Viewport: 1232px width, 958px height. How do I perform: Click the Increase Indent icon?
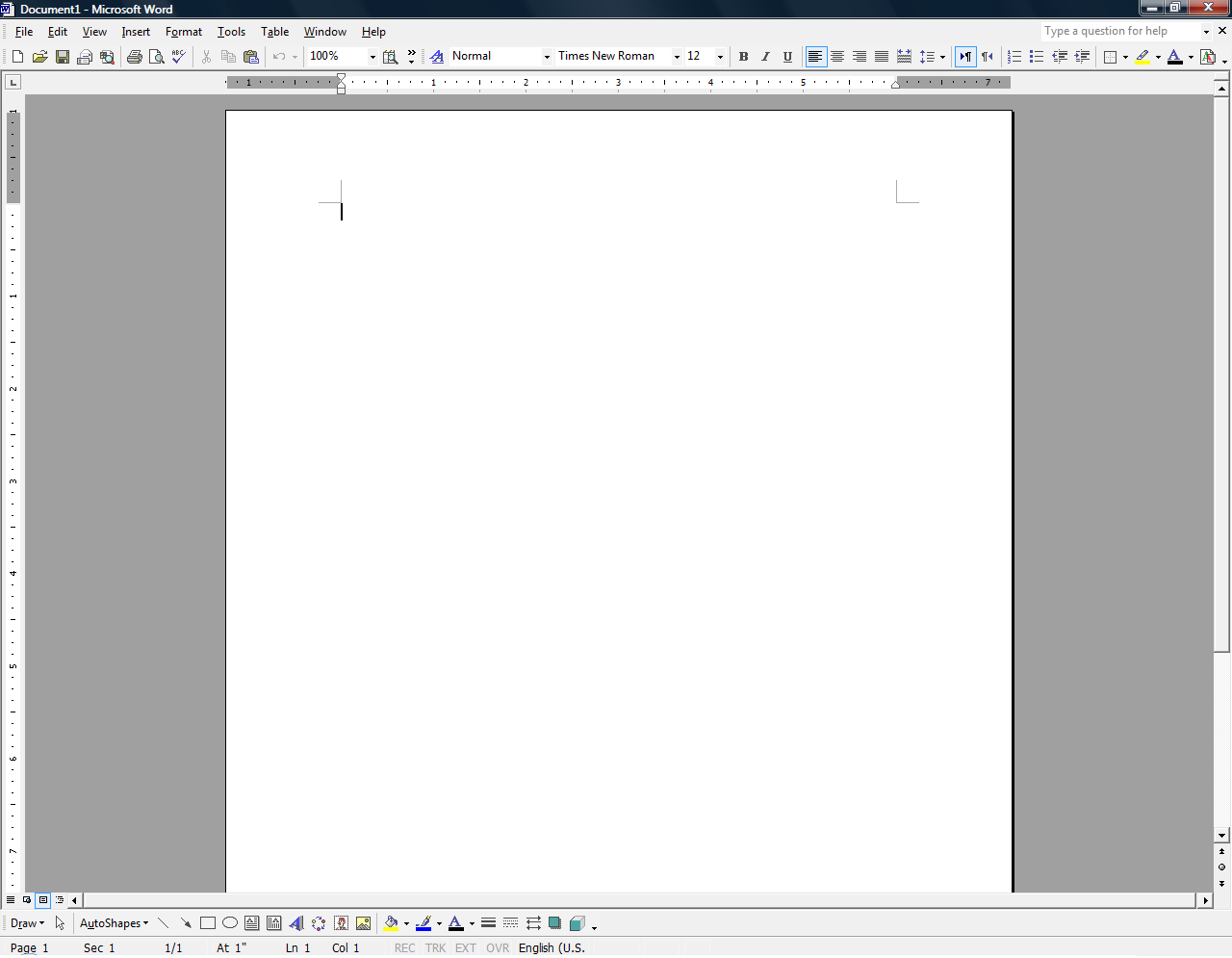pos(1082,57)
